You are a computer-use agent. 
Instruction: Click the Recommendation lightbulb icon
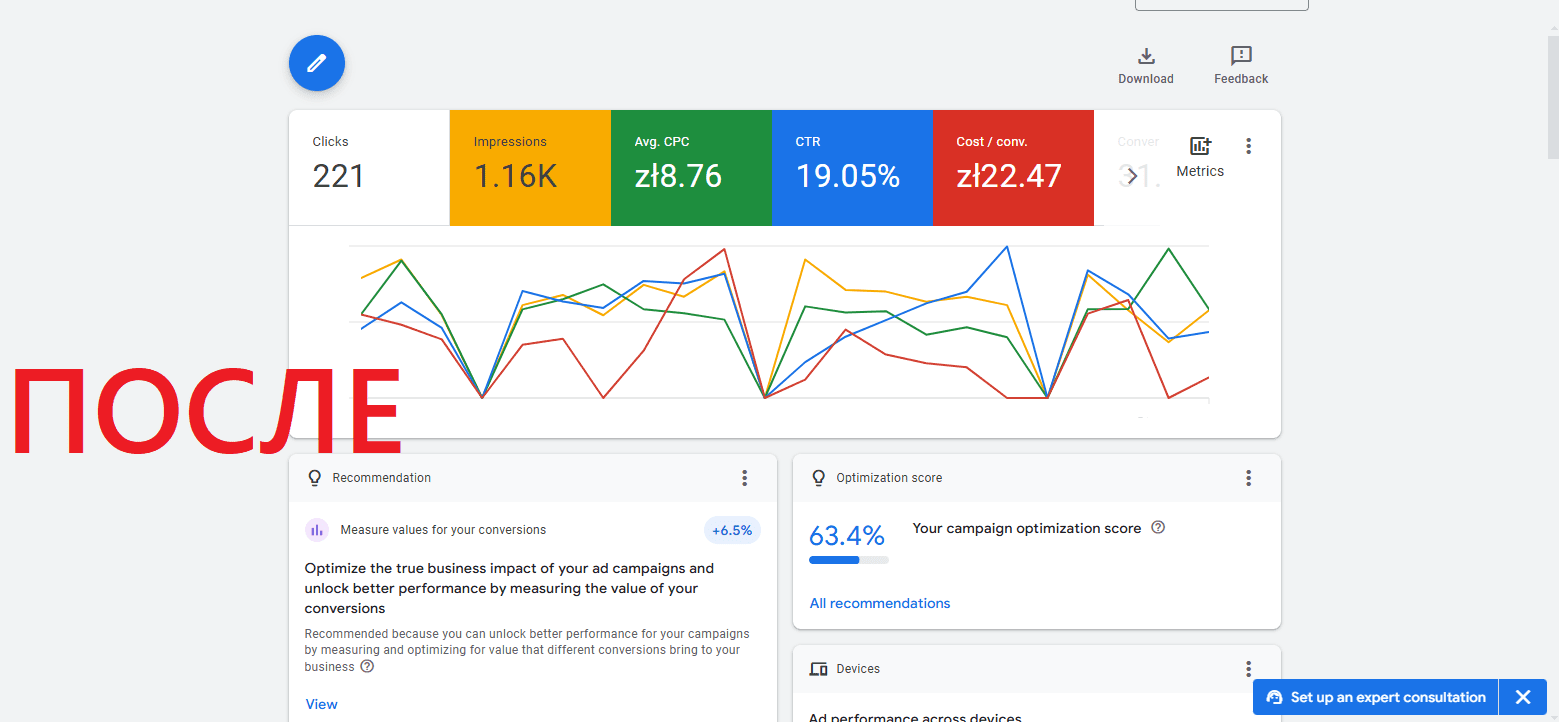click(315, 478)
